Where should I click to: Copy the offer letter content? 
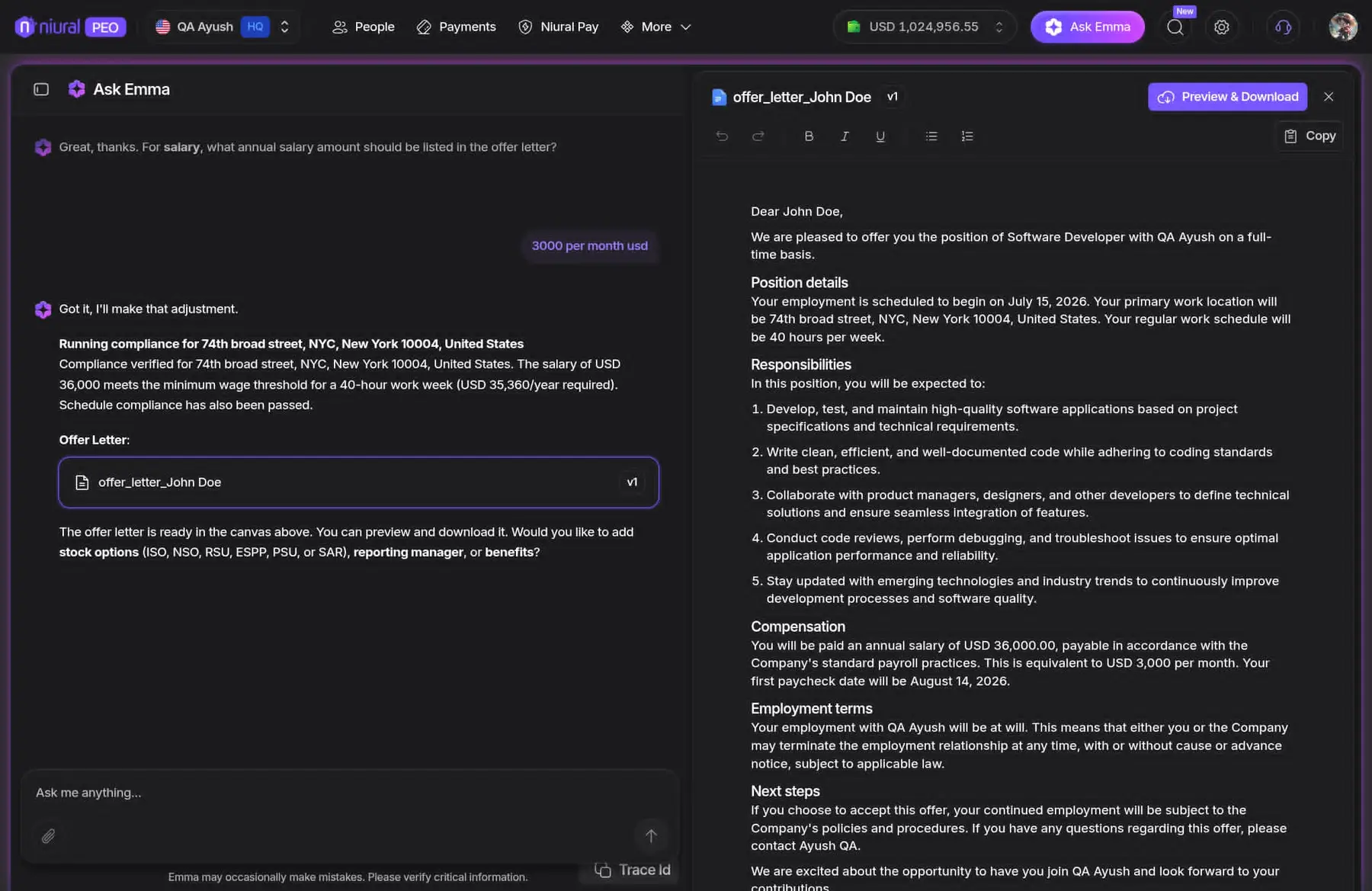pos(1309,136)
